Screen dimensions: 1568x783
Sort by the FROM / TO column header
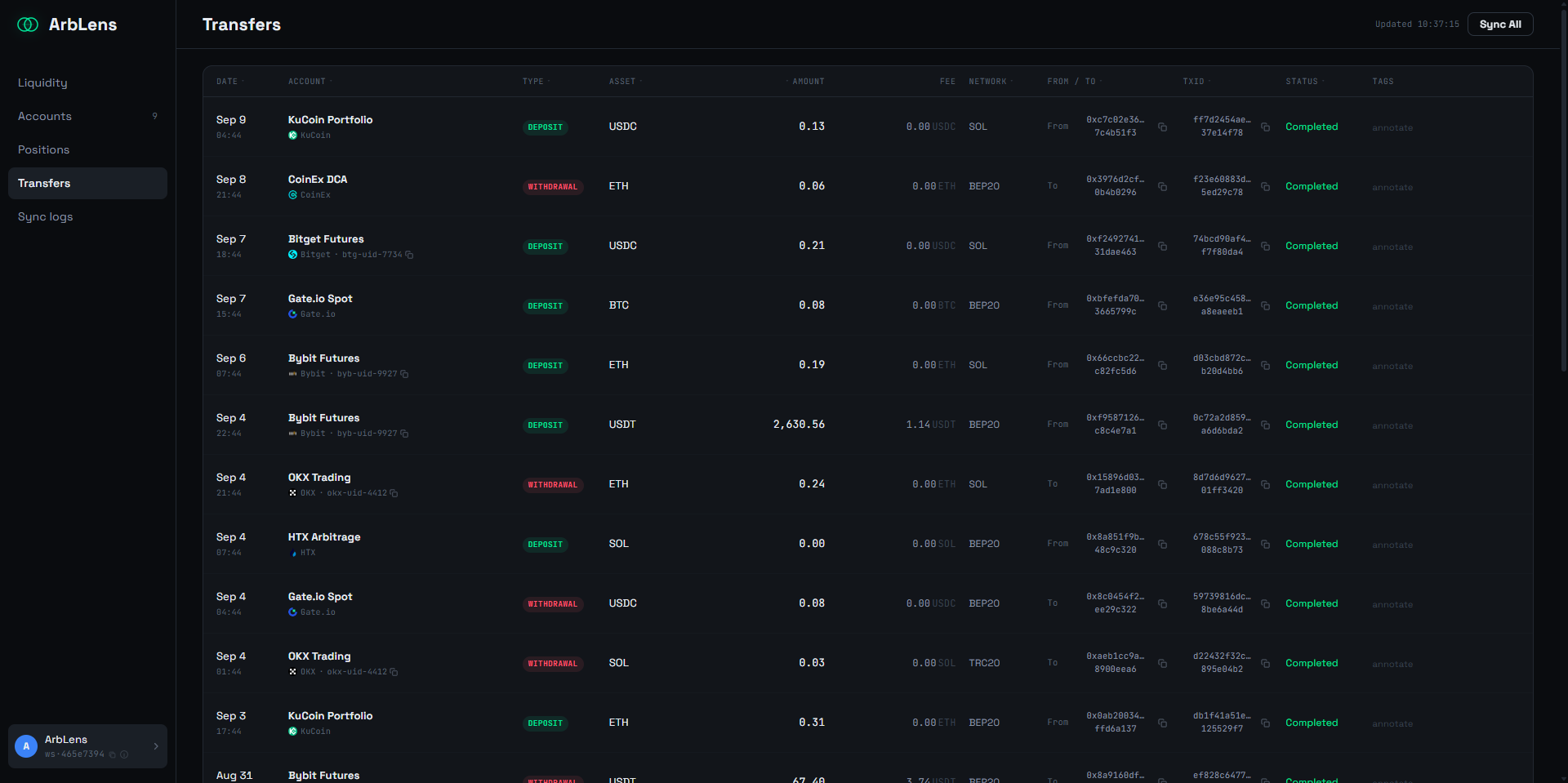(x=1075, y=82)
